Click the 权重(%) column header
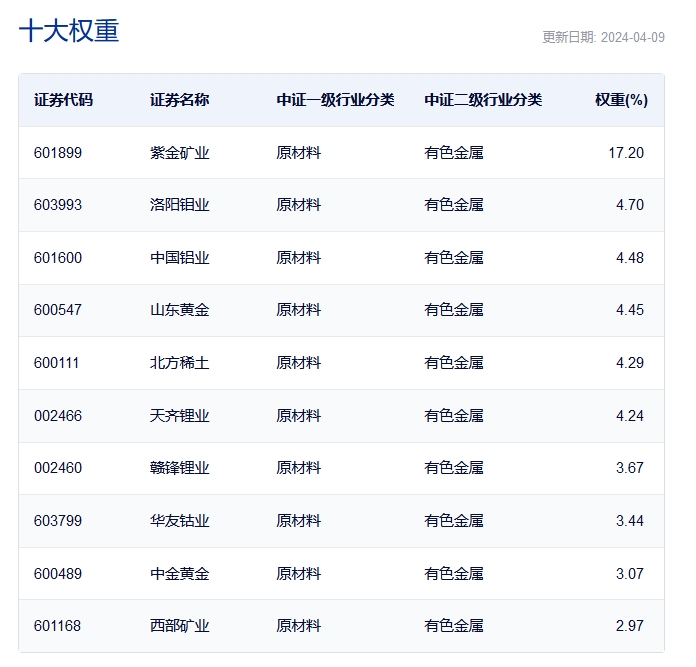Viewport: 696px width, 667px height. click(621, 100)
